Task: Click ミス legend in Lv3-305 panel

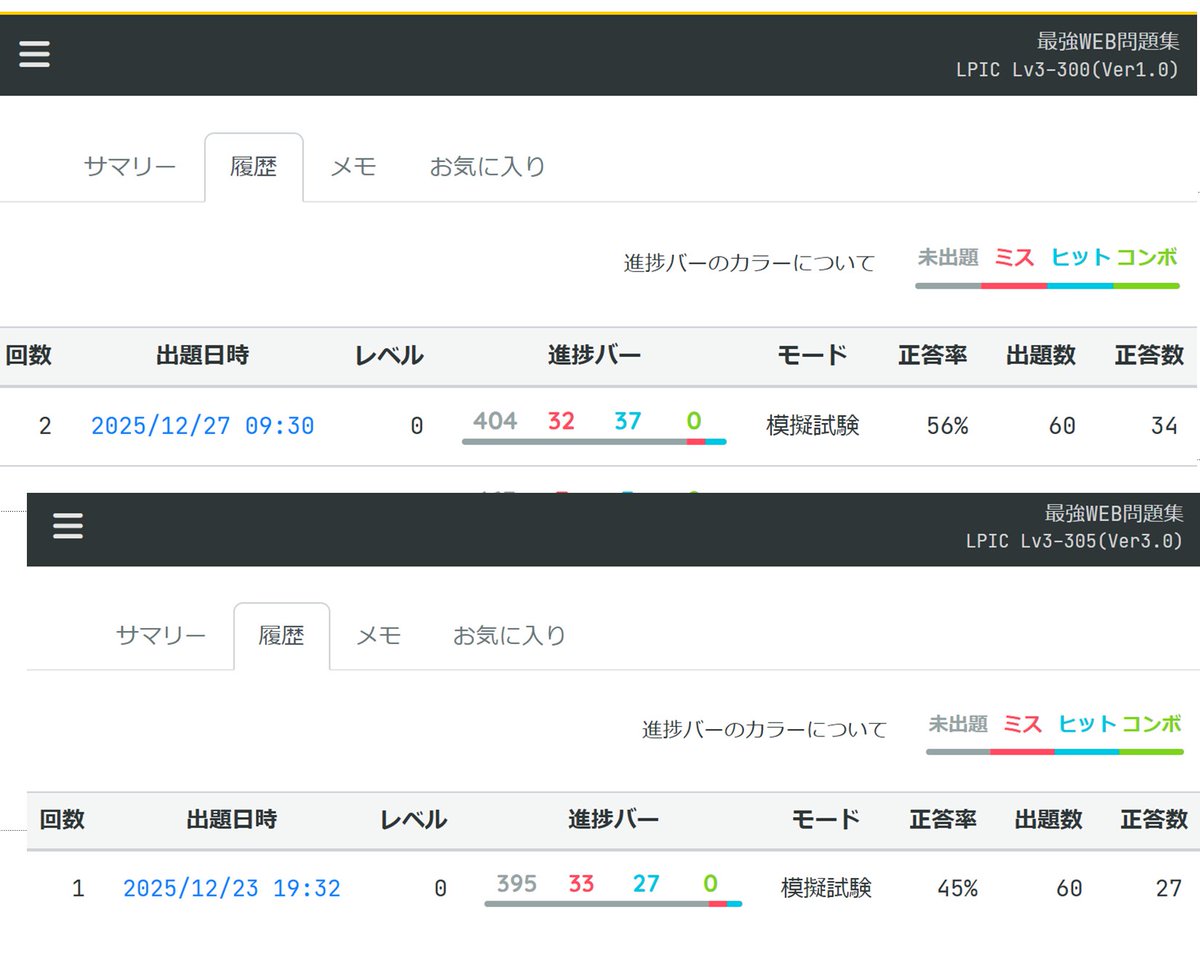Action: click(1022, 724)
